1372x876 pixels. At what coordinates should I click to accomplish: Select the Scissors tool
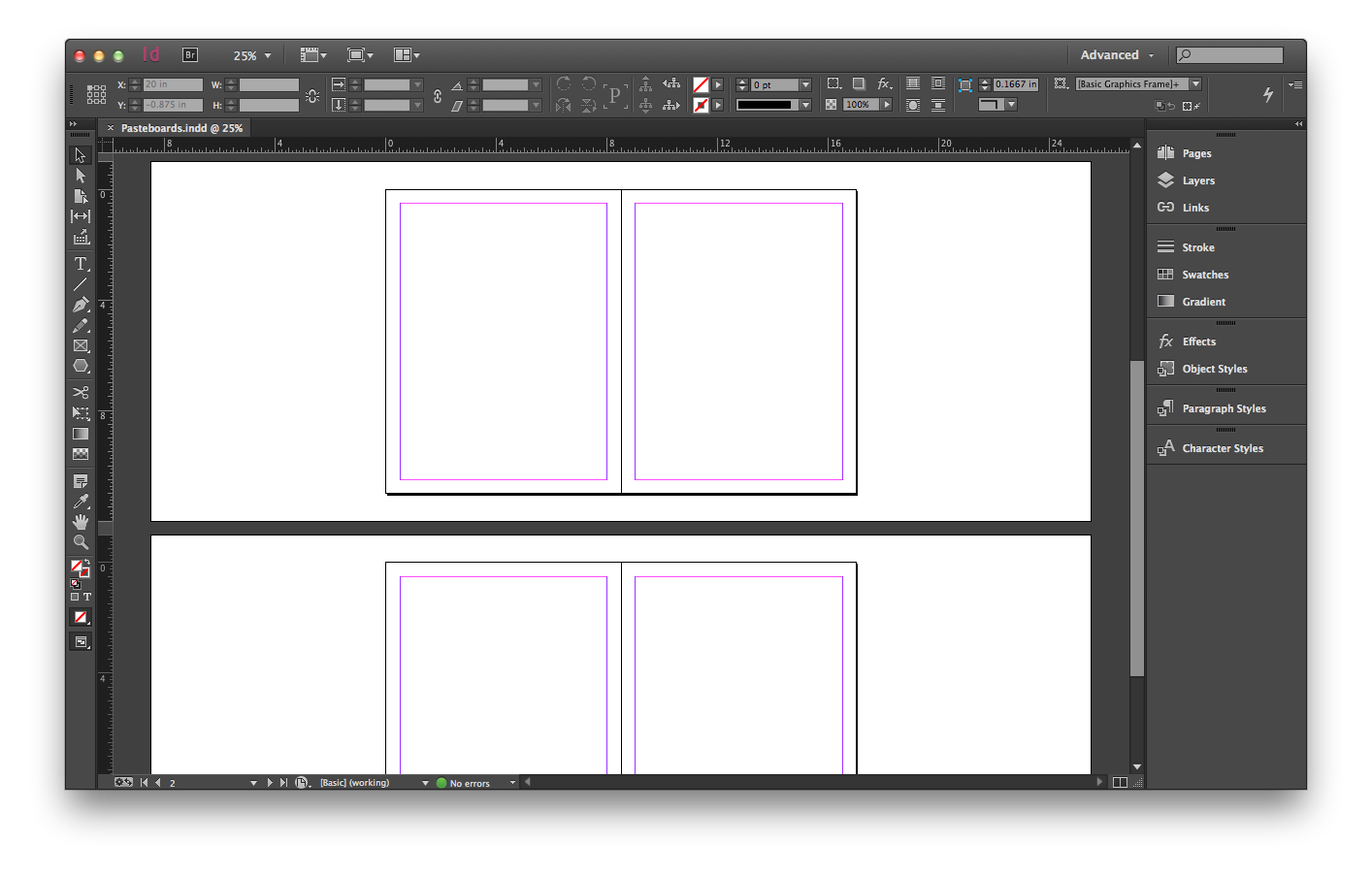coord(81,392)
